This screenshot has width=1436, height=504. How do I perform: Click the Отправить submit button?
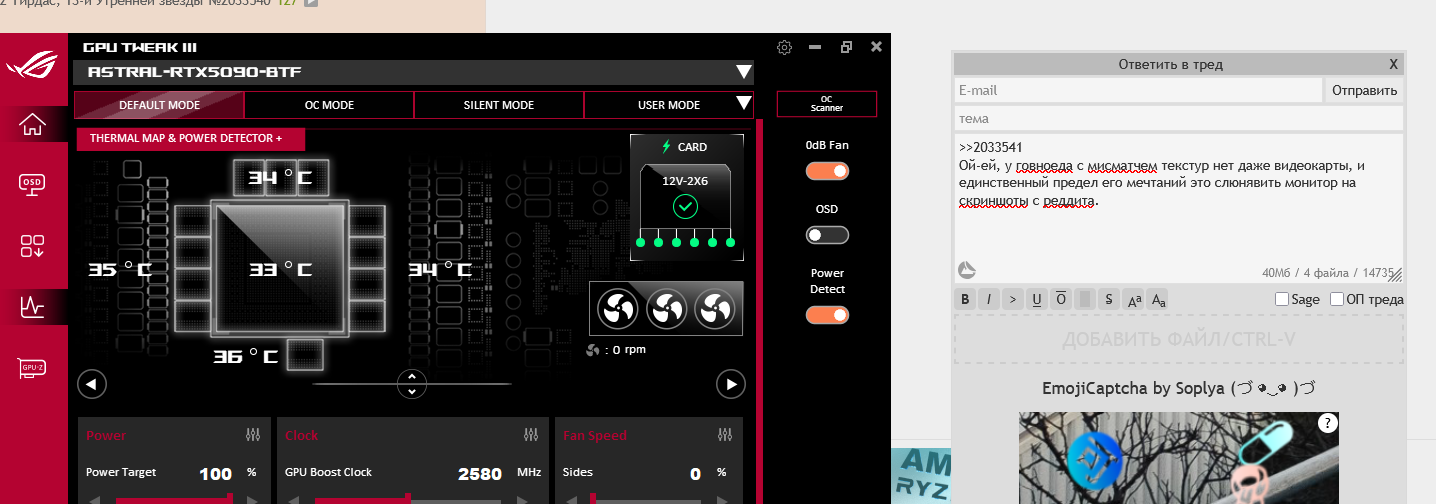click(1364, 90)
